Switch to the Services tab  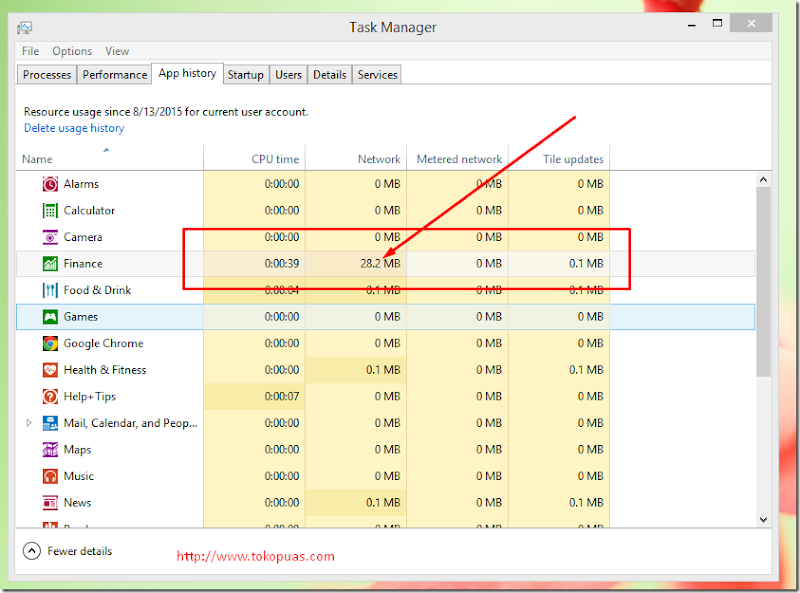coord(377,75)
